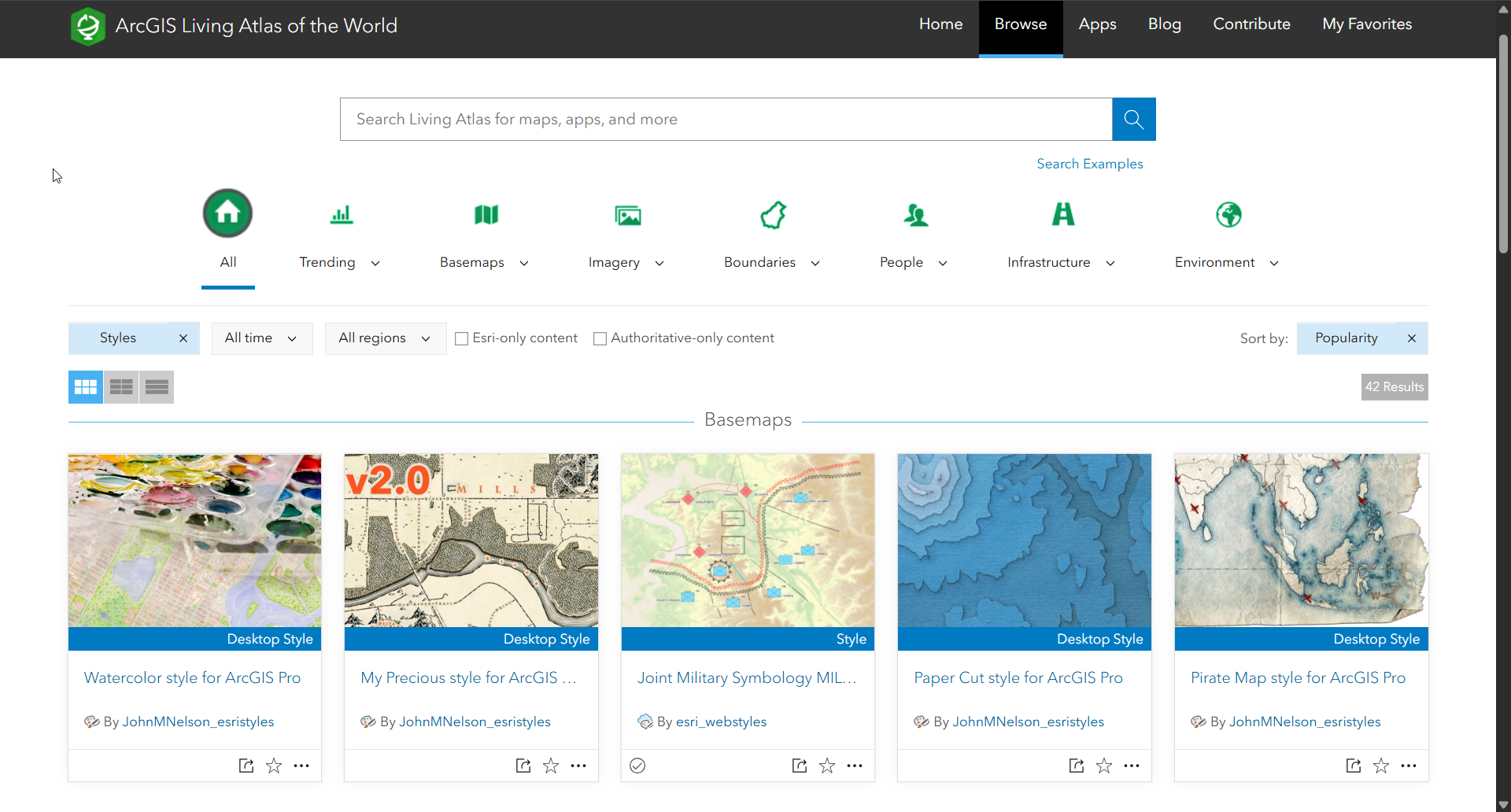This screenshot has height=812, width=1511.
Task: Click the Boundaries category icon
Action: tap(773, 214)
